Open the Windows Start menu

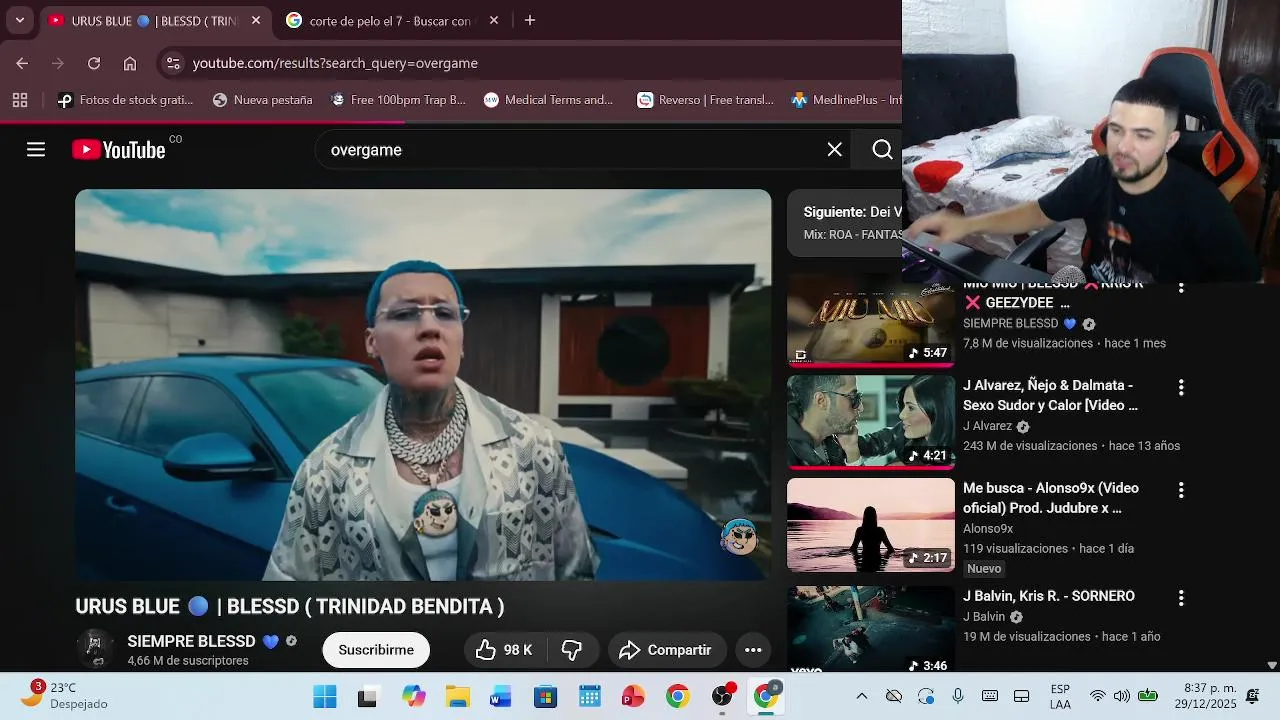click(x=325, y=697)
